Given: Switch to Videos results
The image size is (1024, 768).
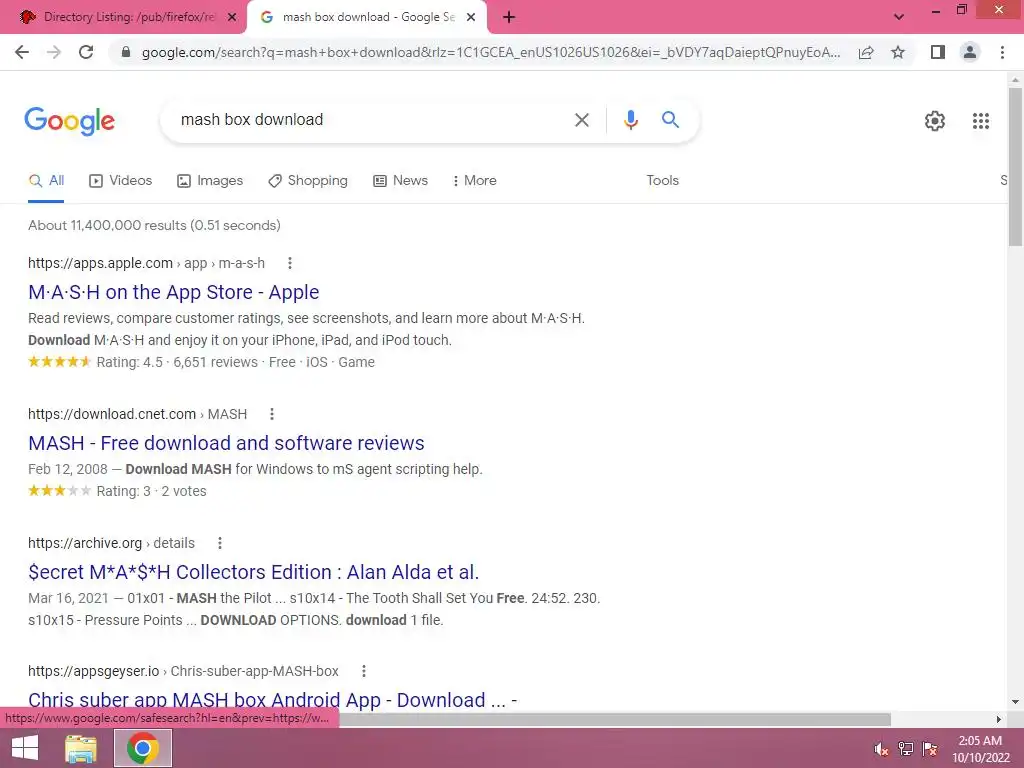Looking at the screenshot, I should click(x=121, y=181).
